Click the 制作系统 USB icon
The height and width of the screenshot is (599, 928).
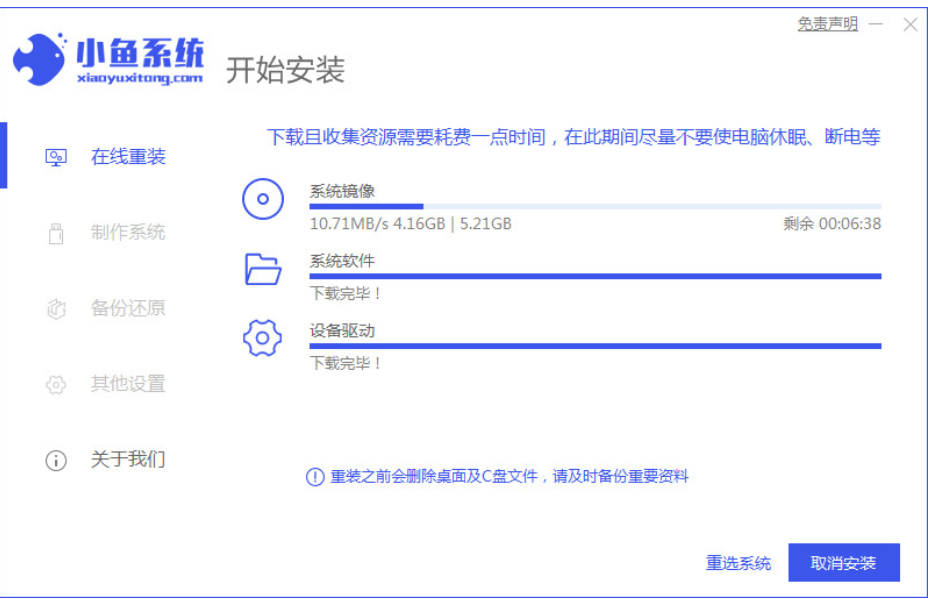[x=55, y=233]
